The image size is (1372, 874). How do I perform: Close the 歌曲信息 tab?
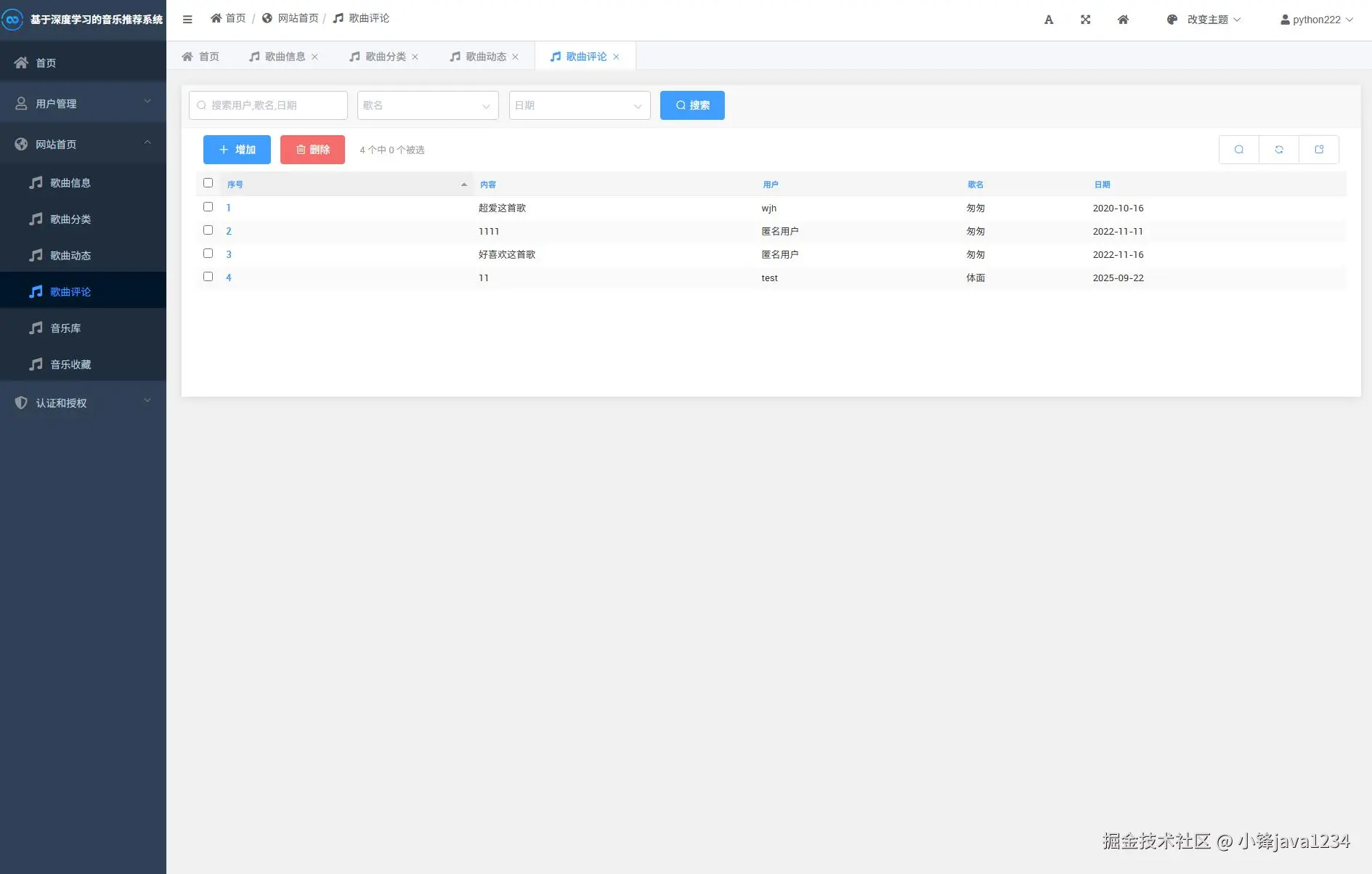(x=314, y=57)
